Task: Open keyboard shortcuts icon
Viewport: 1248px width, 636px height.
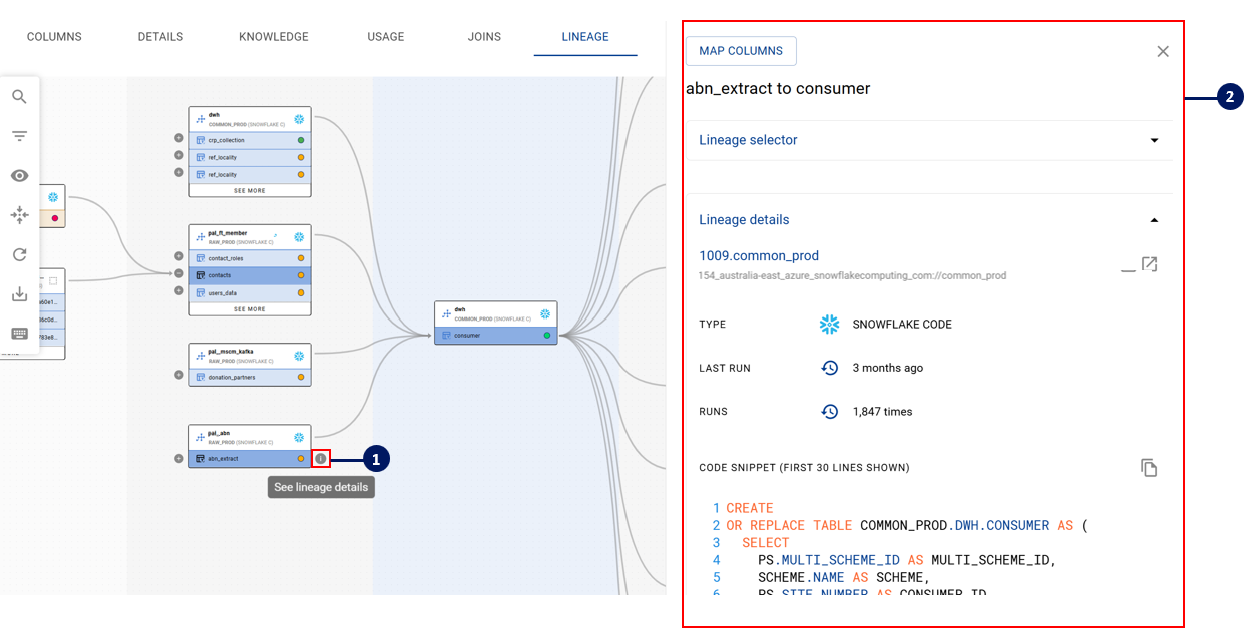Action: [x=19, y=333]
